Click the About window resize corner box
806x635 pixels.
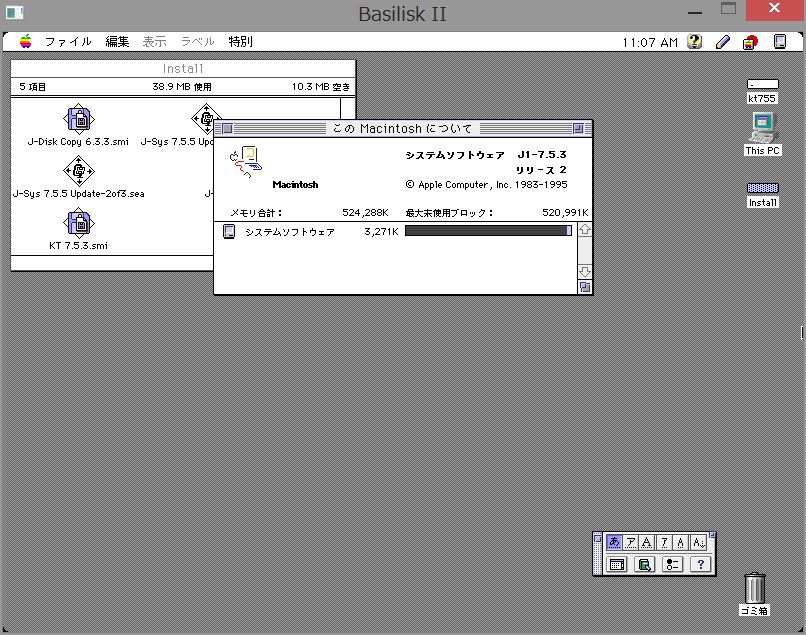click(x=585, y=287)
